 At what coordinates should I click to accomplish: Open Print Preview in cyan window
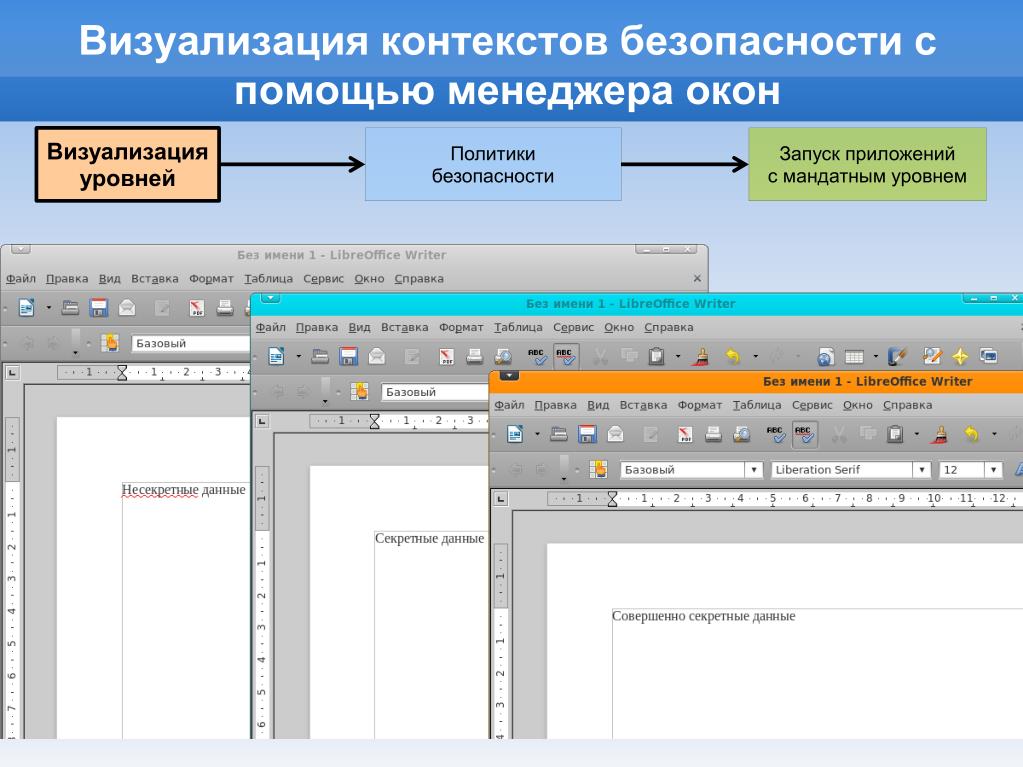click(x=503, y=356)
